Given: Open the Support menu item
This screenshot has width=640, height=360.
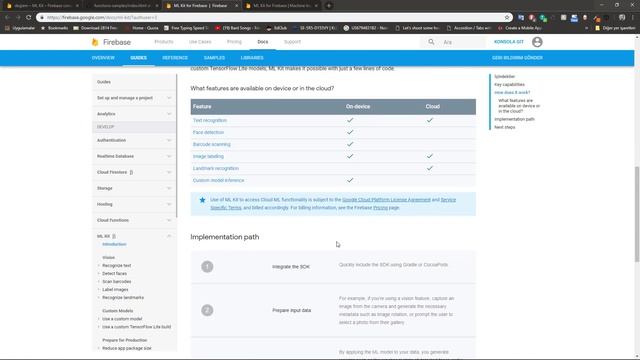Looking at the screenshot, I should pyautogui.click(x=292, y=42).
